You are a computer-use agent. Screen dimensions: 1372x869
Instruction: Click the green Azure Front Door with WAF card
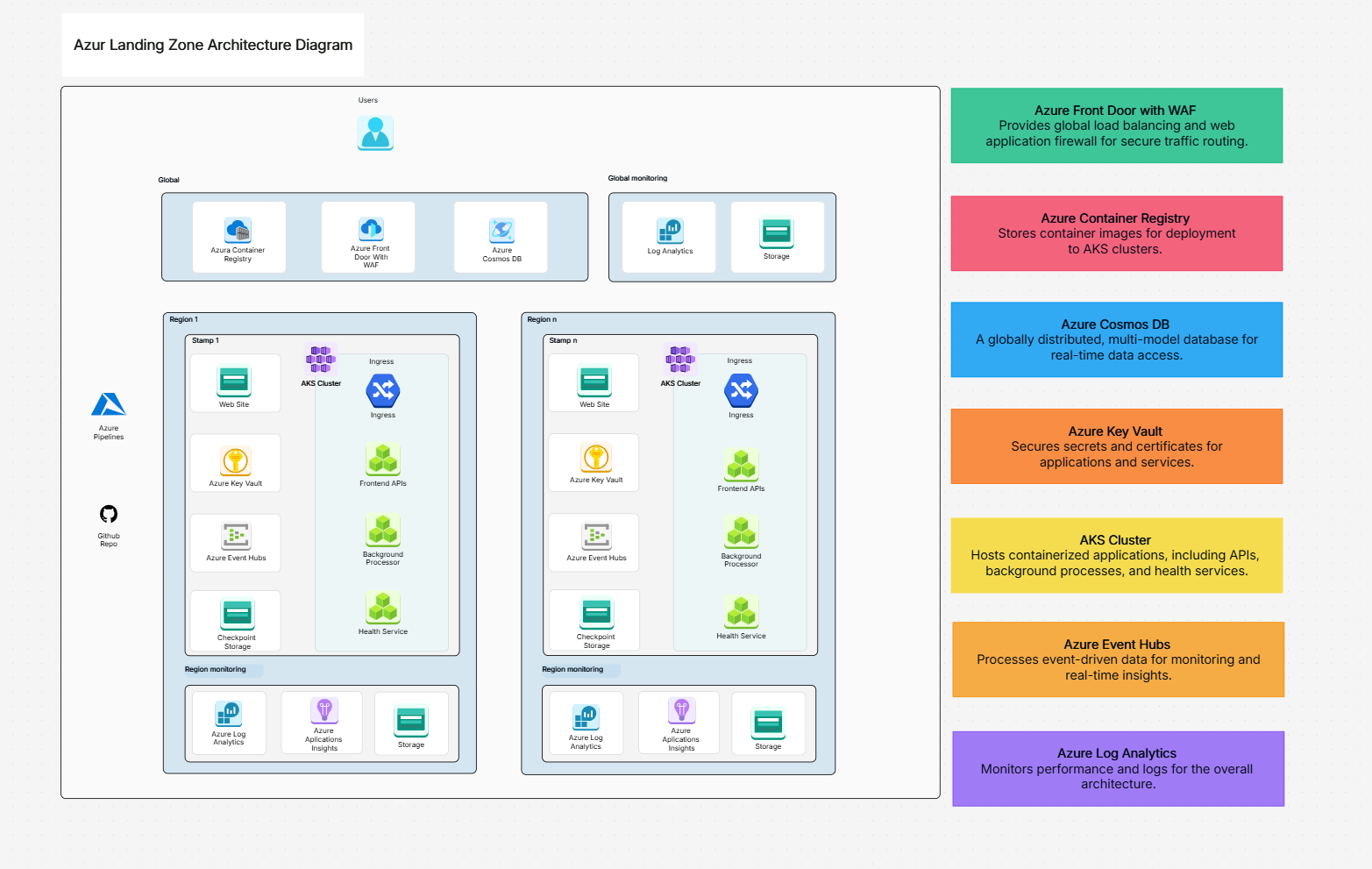pos(1116,125)
